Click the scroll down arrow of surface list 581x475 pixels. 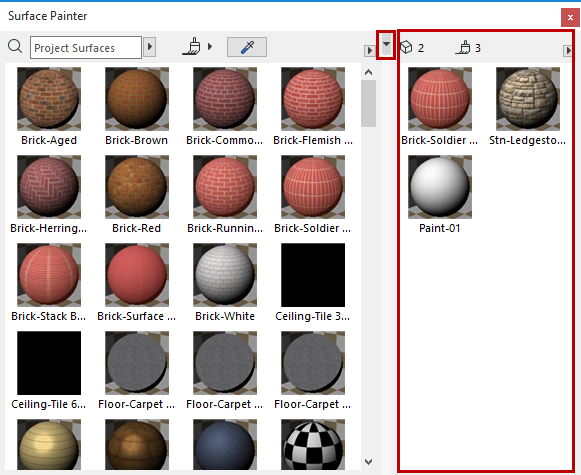pos(368,462)
